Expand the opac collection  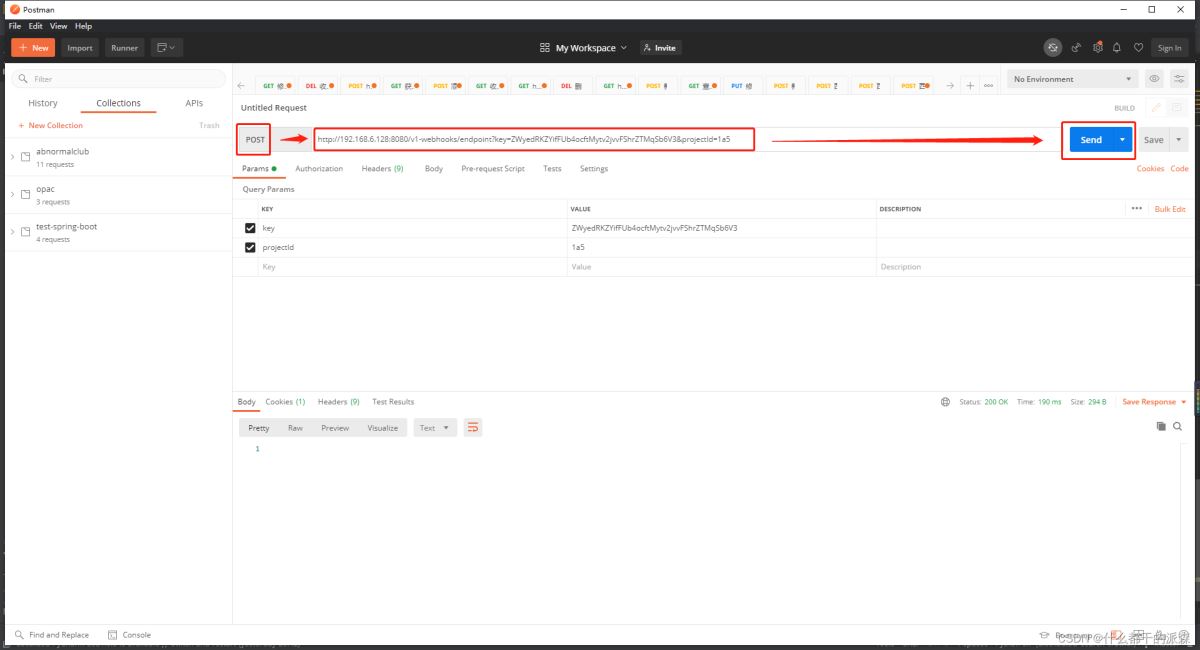[x=12, y=194]
